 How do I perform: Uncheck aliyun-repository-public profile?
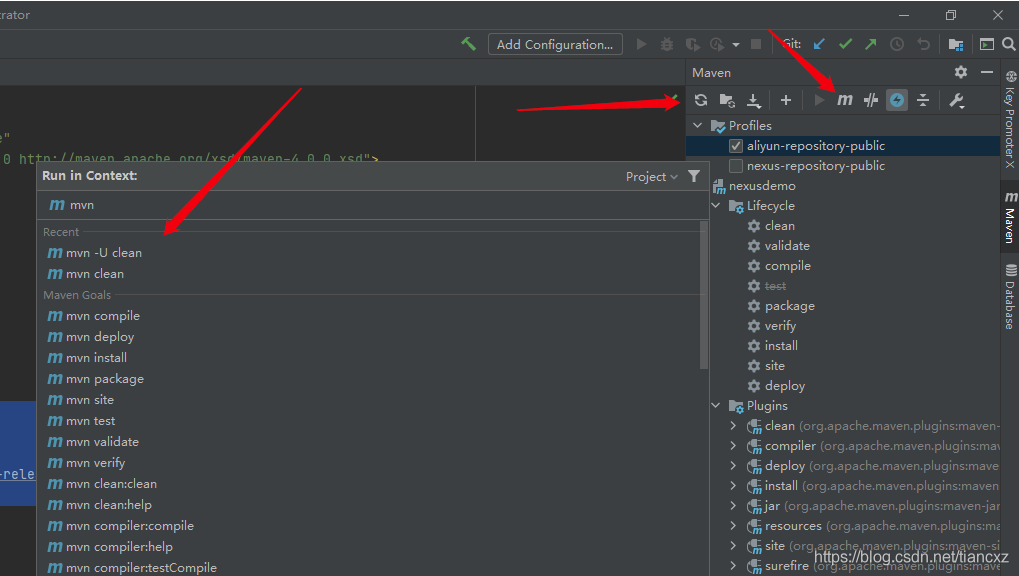coord(736,146)
